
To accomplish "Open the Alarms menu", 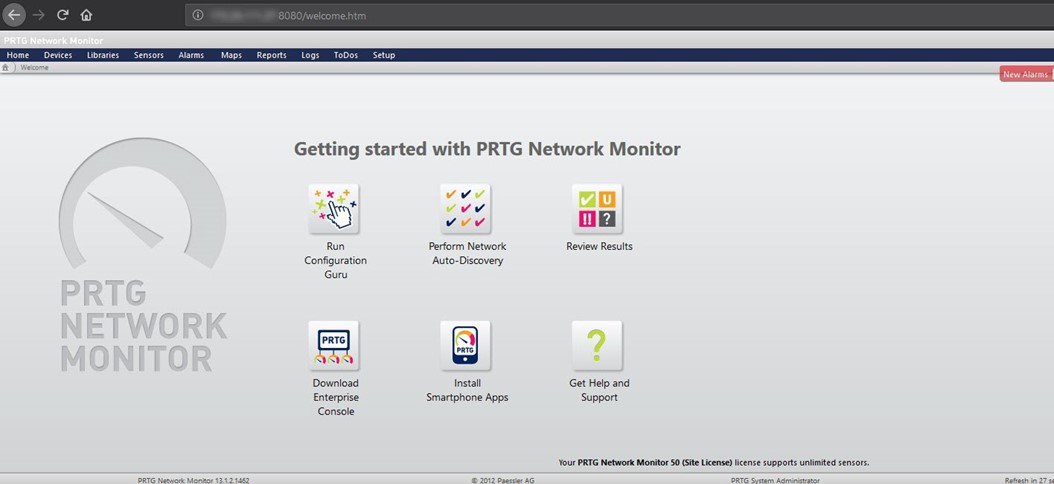I will click(191, 55).
